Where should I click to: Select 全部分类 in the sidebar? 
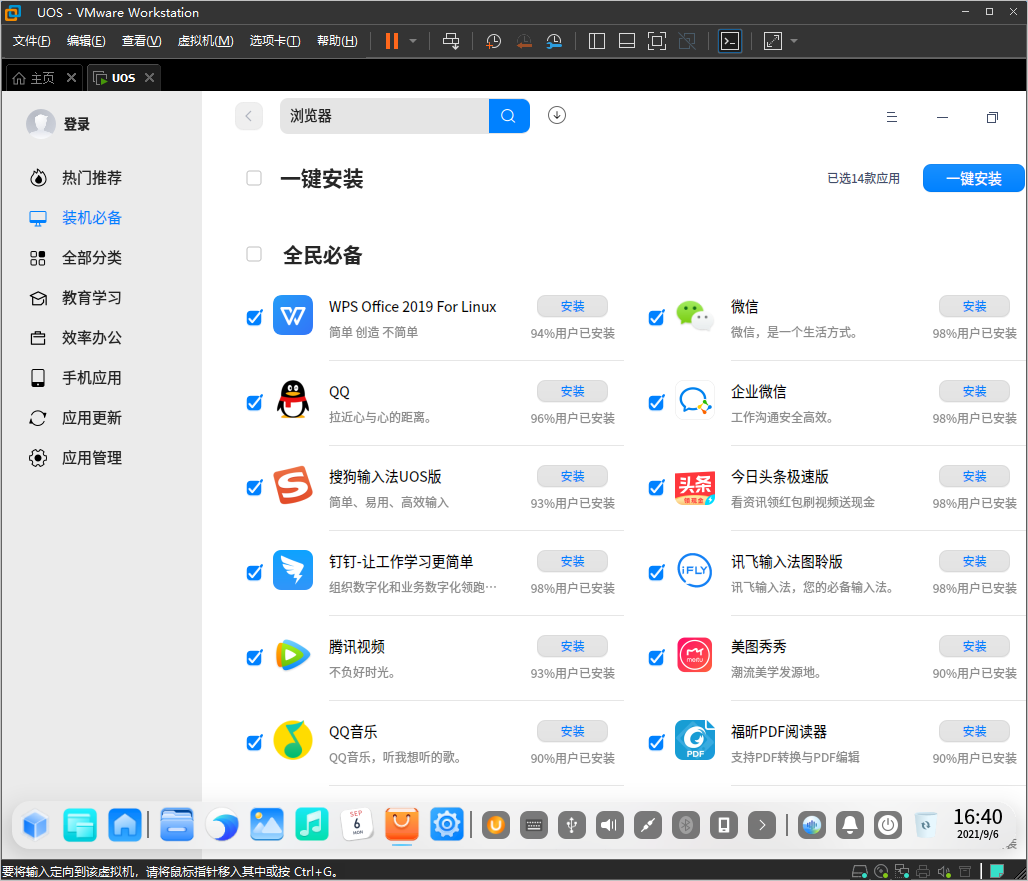pyautogui.click(x=91, y=258)
